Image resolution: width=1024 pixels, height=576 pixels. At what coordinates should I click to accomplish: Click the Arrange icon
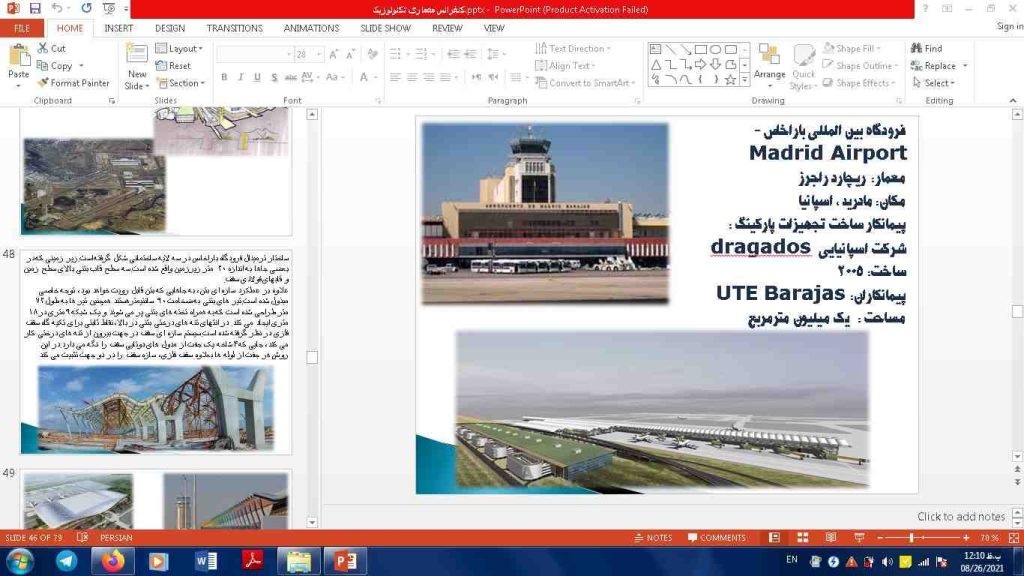point(769,64)
